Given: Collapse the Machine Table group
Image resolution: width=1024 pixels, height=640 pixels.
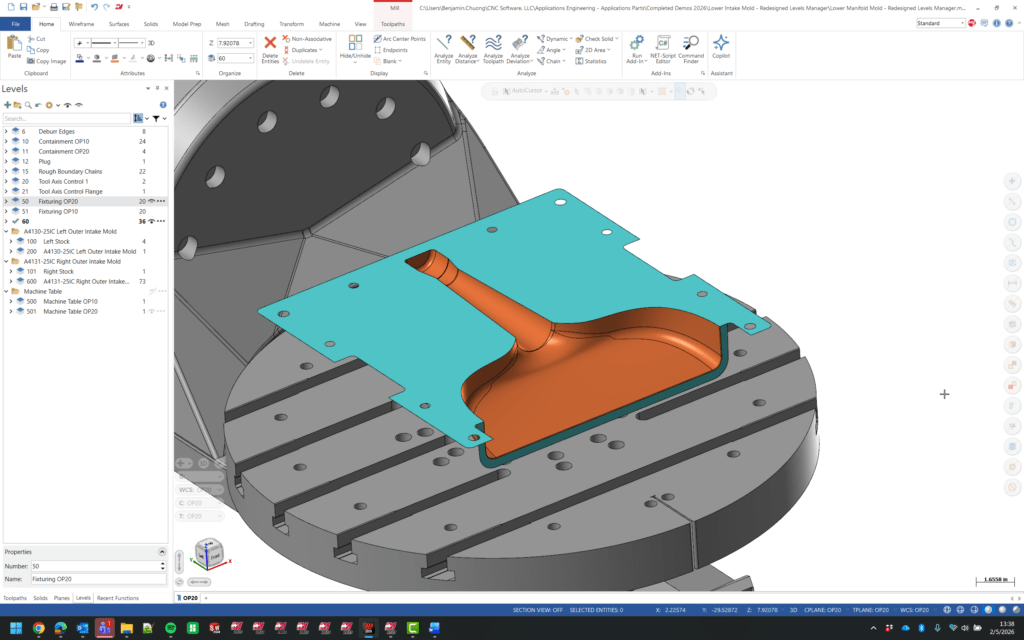Looking at the screenshot, I should [x=5, y=291].
